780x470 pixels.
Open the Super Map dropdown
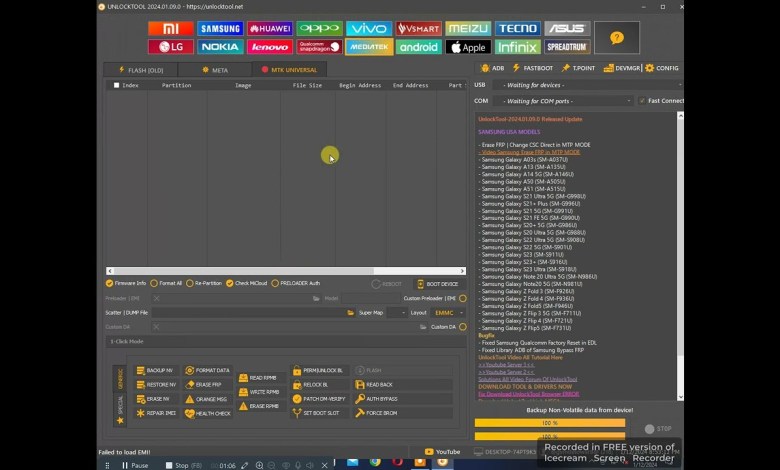click(397, 313)
